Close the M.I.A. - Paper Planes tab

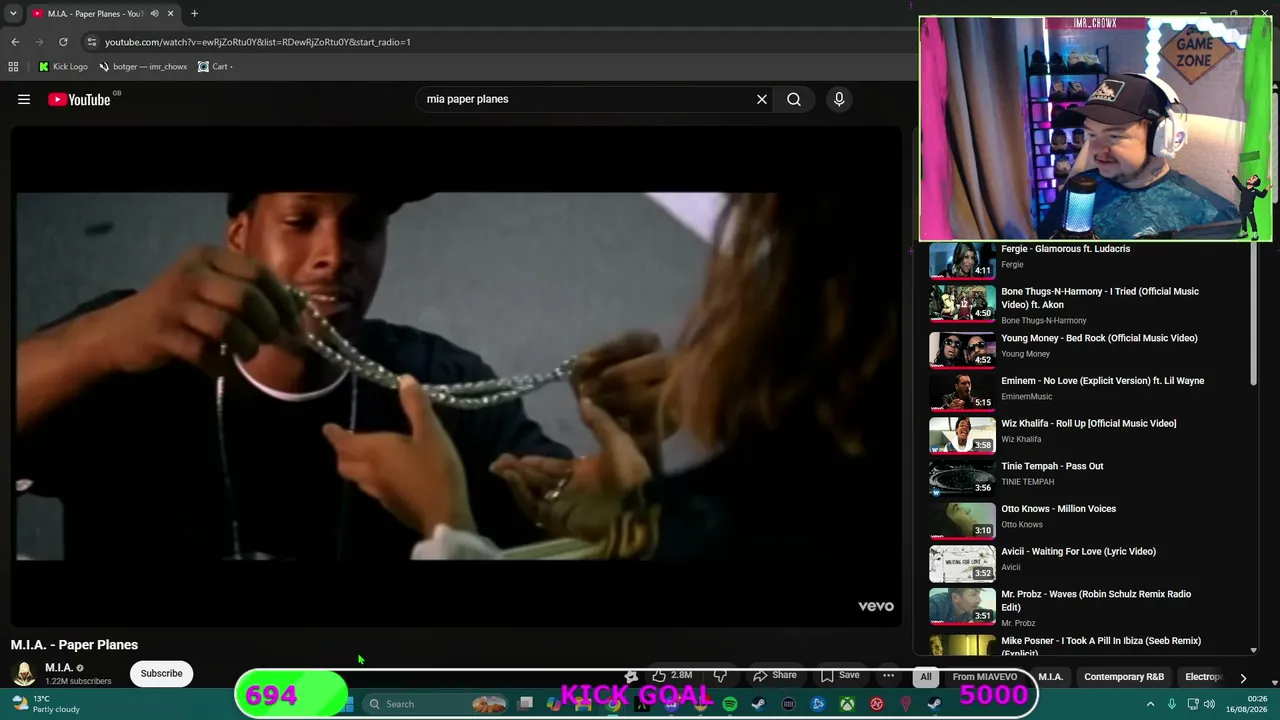point(171,14)
